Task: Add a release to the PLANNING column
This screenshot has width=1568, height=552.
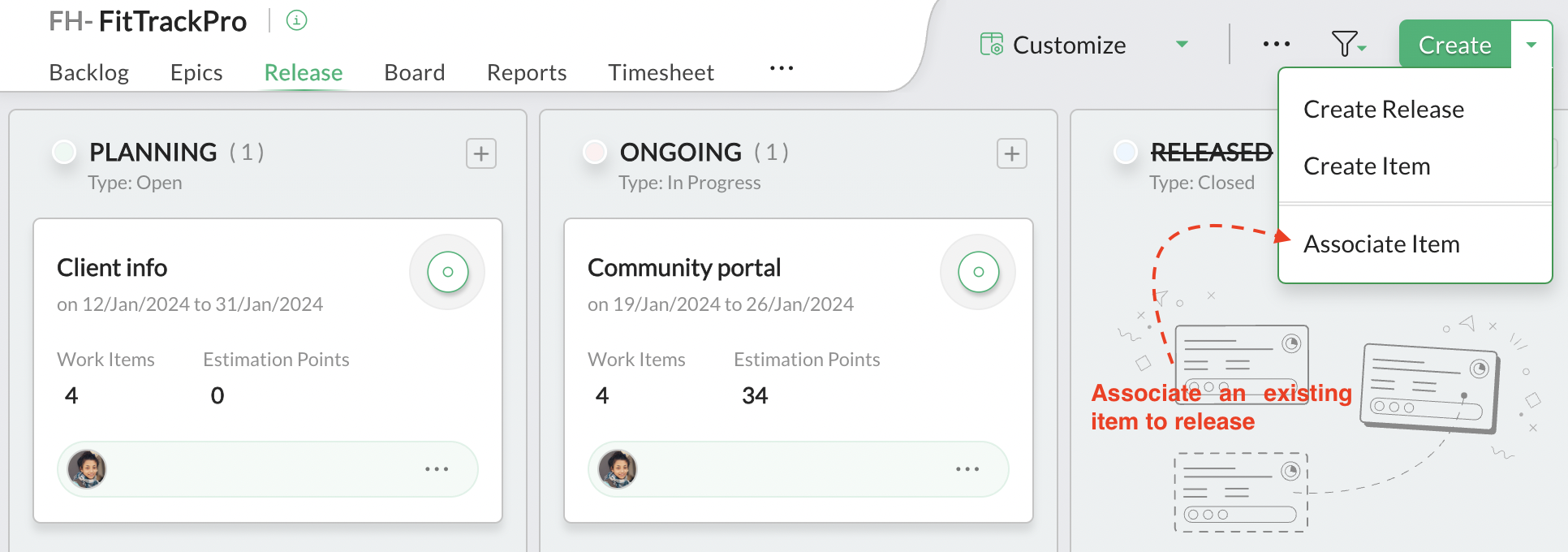Action: [x=481, y=153]
